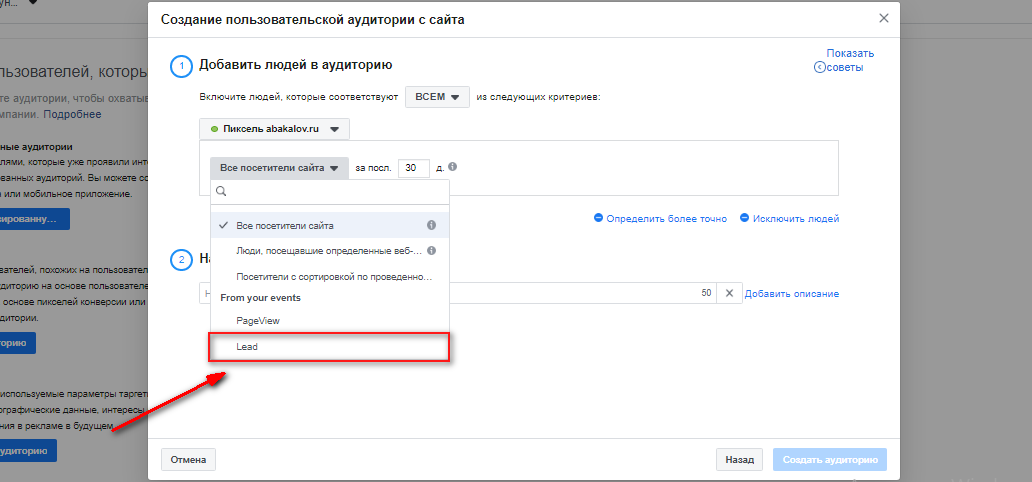Click the X icon to clear audience name

click(729, 293)
